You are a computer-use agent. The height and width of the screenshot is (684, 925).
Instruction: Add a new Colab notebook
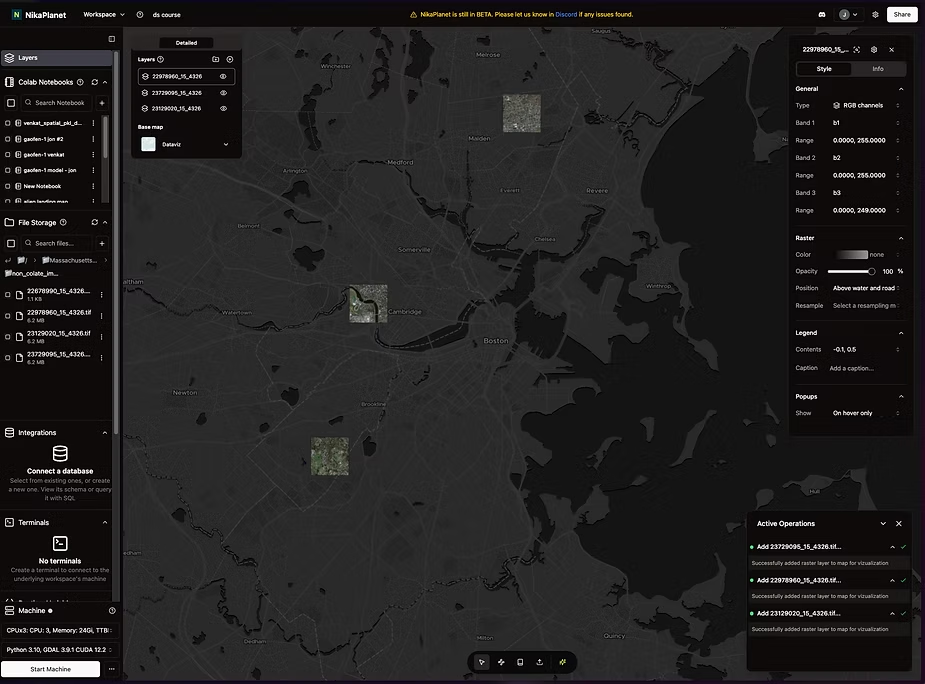click(102, 103)
